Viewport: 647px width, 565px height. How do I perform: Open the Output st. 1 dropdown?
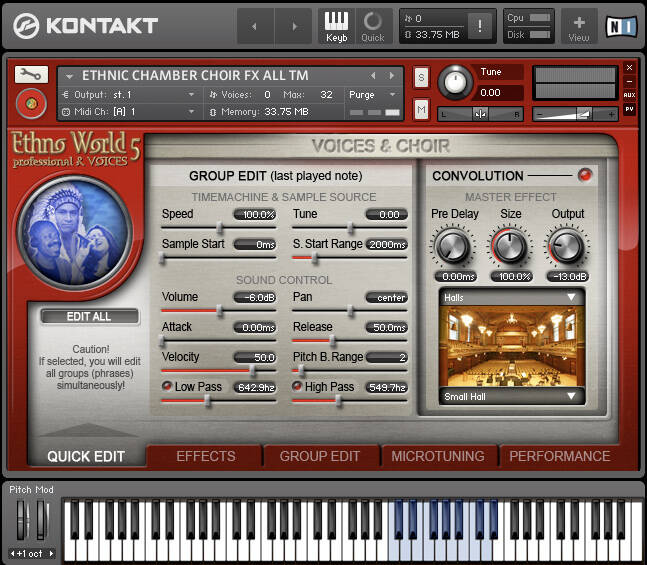191,95
